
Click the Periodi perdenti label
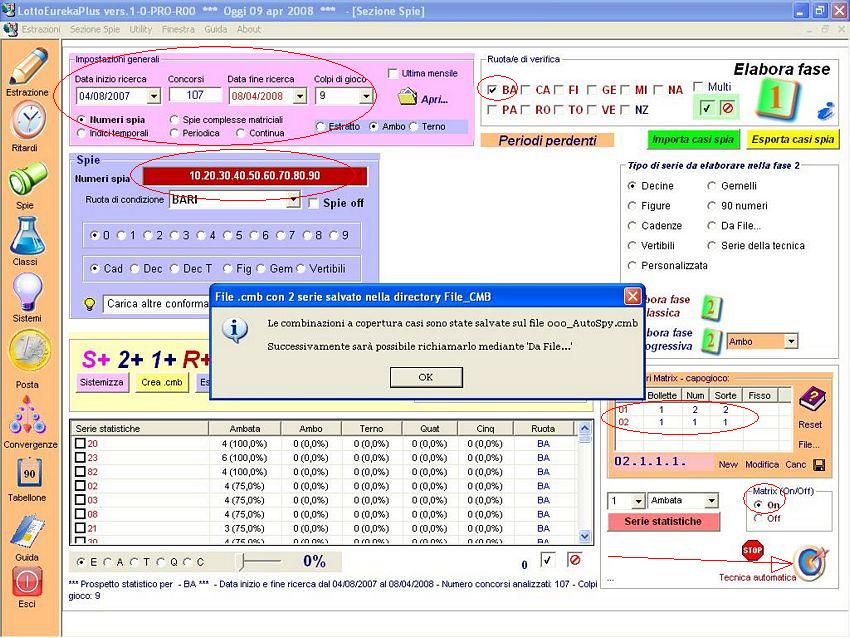pos(548,140)
